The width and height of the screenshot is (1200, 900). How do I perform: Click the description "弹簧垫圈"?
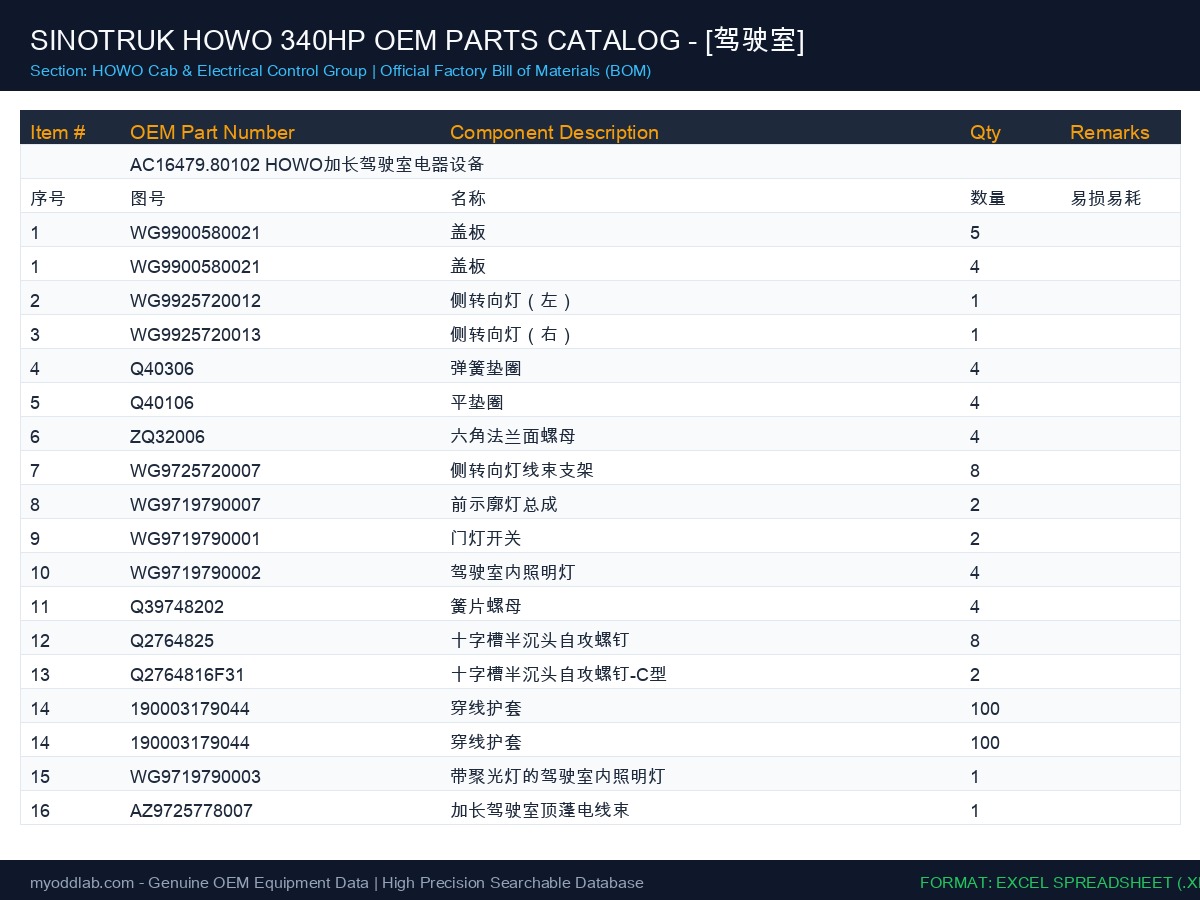(486, 368)
